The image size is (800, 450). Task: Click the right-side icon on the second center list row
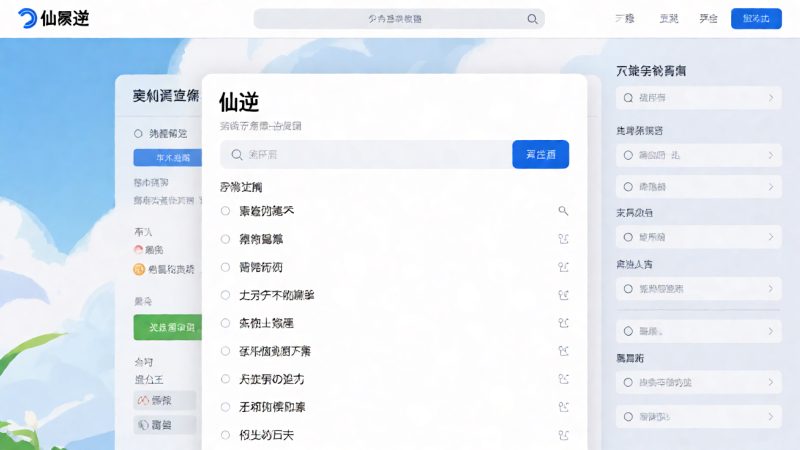click(x=563, y=239)
